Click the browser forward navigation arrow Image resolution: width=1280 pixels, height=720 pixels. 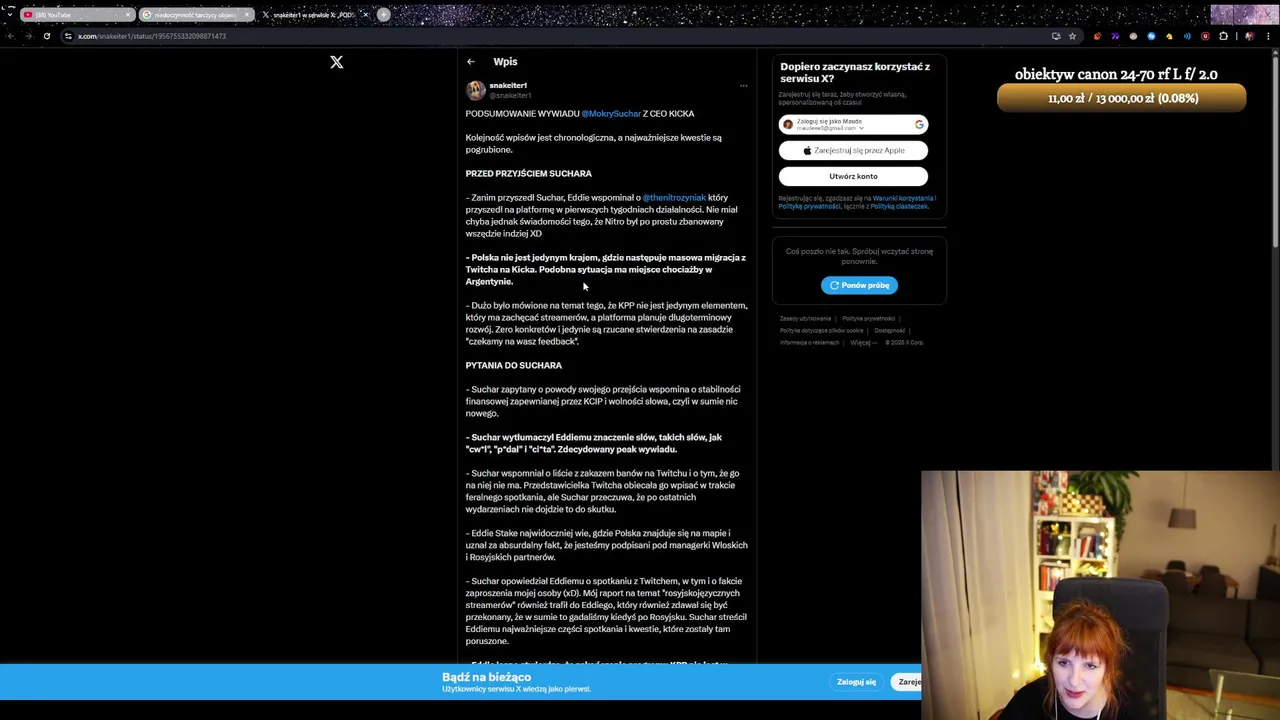[x=28, y=36]
